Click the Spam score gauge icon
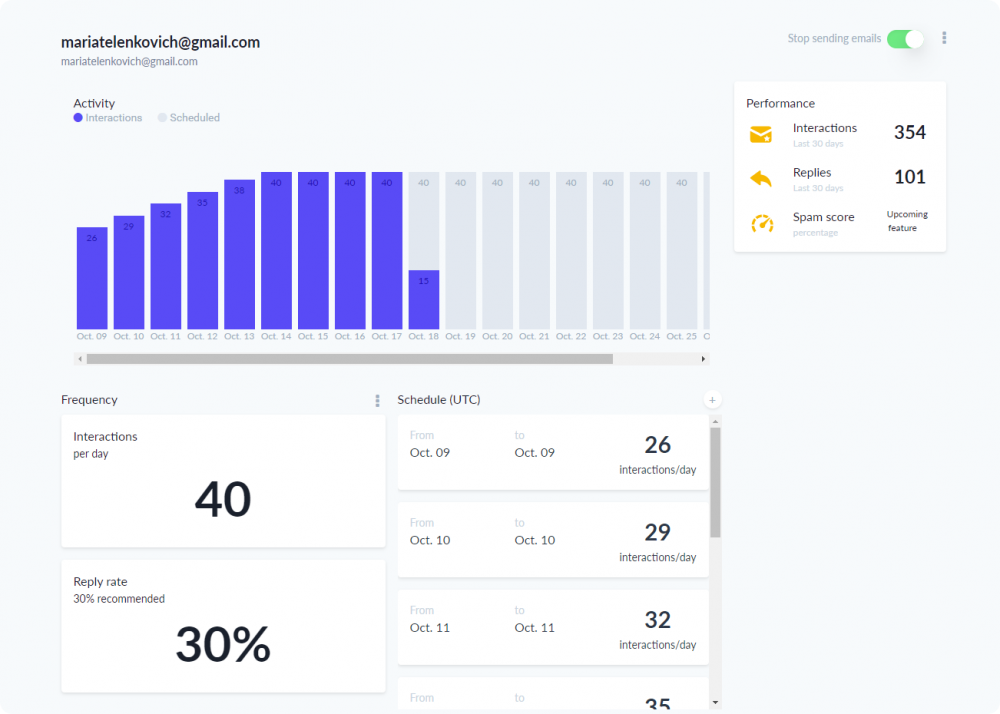This screenshot has height=714, width=1000. click(x=762, y=224)
